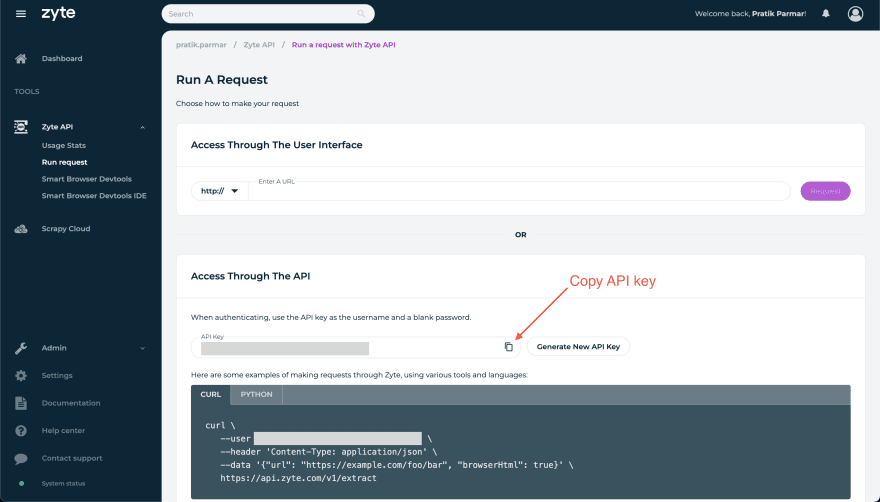The height and width of the screenshot is (502, 880).
Task: Expand the Admin menu chevron
Action: (x=143, y=348)
